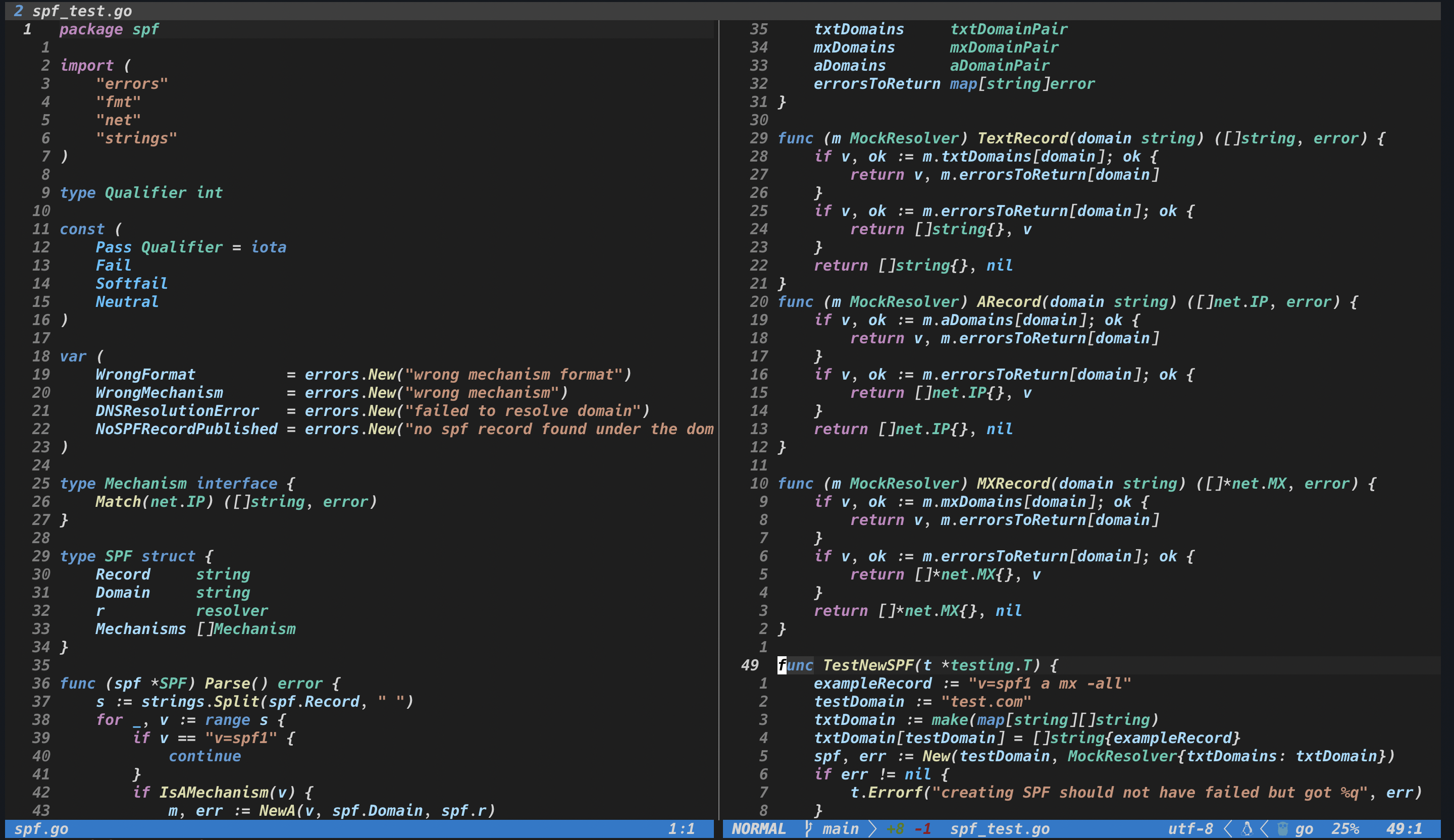Click the chevron separator after utf-8
The width and height of the screenshot is (1454, 840).
pos(1227,828)
